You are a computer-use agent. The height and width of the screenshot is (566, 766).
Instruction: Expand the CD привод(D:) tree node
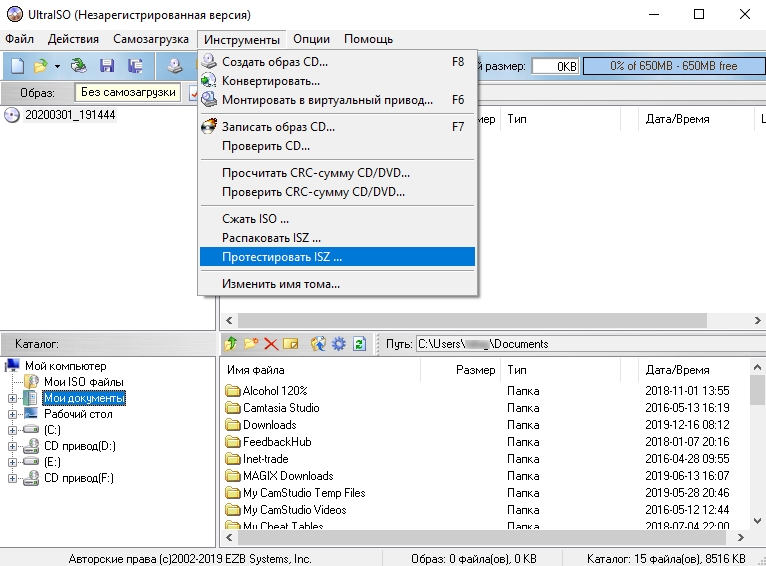coord(12,446)
